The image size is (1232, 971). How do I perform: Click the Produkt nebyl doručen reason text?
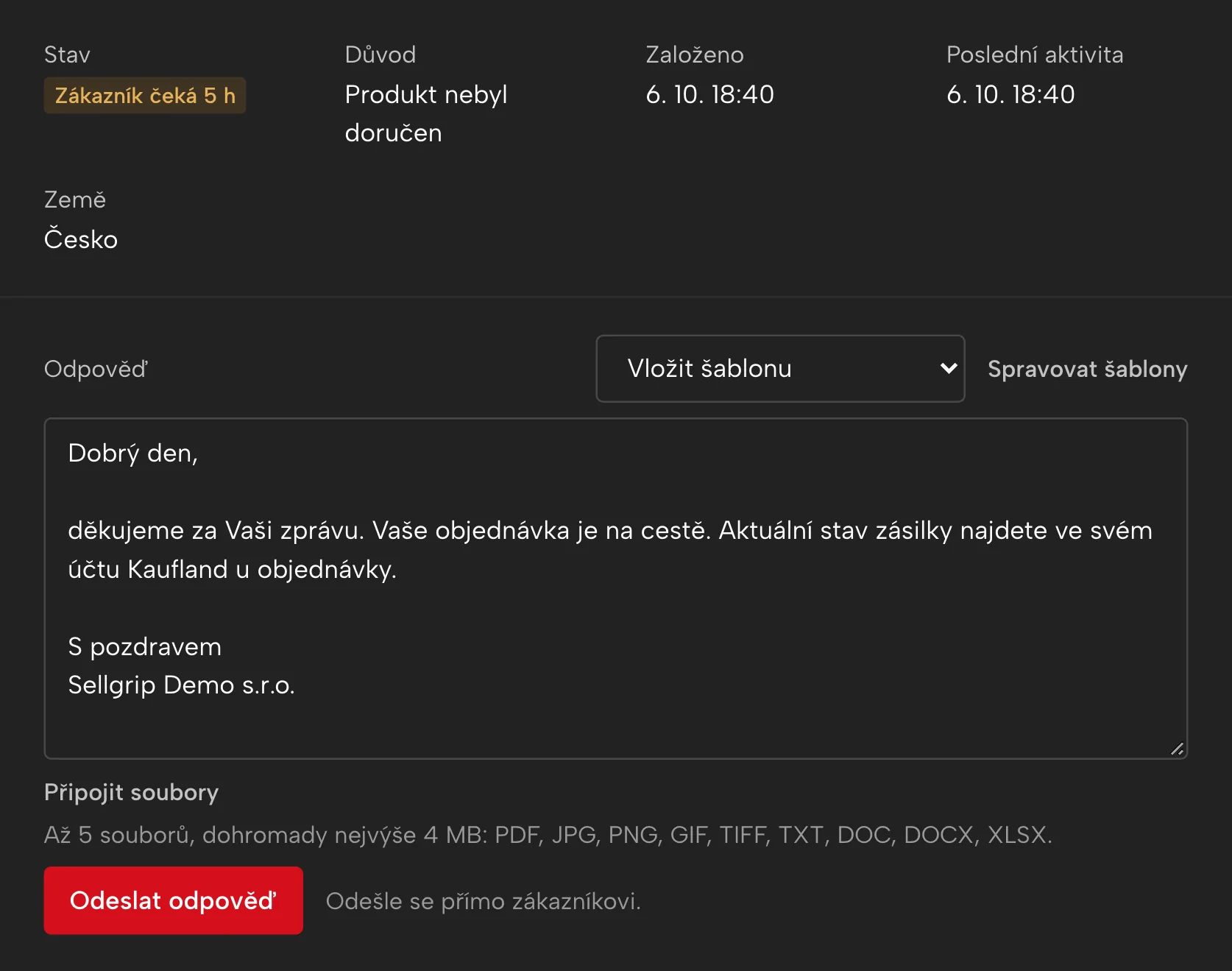tap(426, 113)
